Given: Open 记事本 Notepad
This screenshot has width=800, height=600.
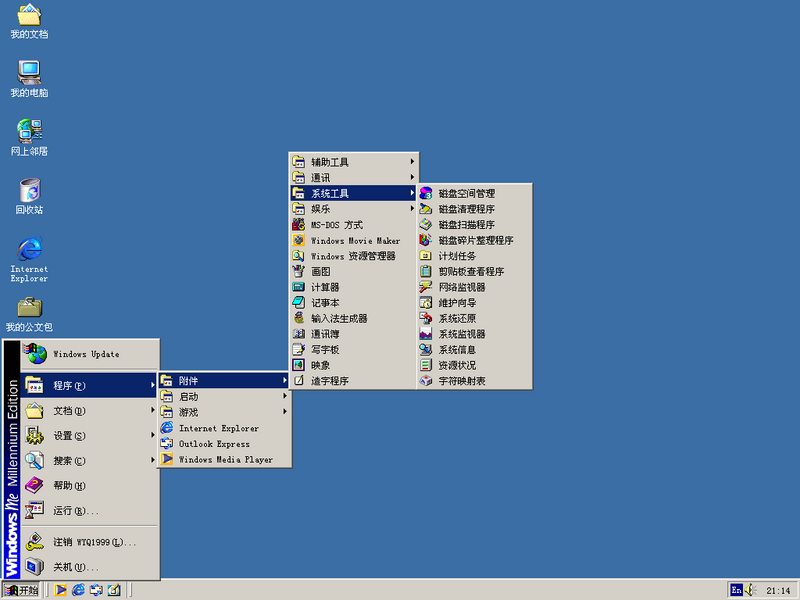Looking at the screenshot, I should coord(353,303).
